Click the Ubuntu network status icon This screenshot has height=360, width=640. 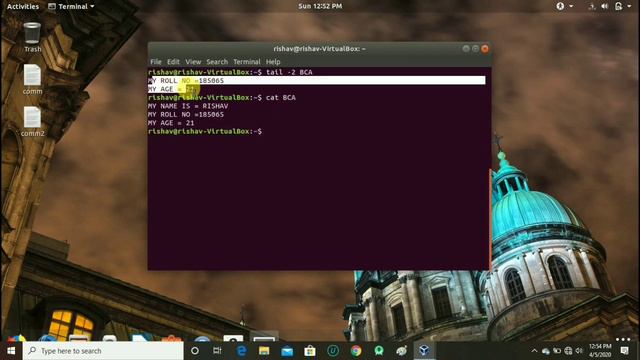pyautogui.click(x=591, y=6)
